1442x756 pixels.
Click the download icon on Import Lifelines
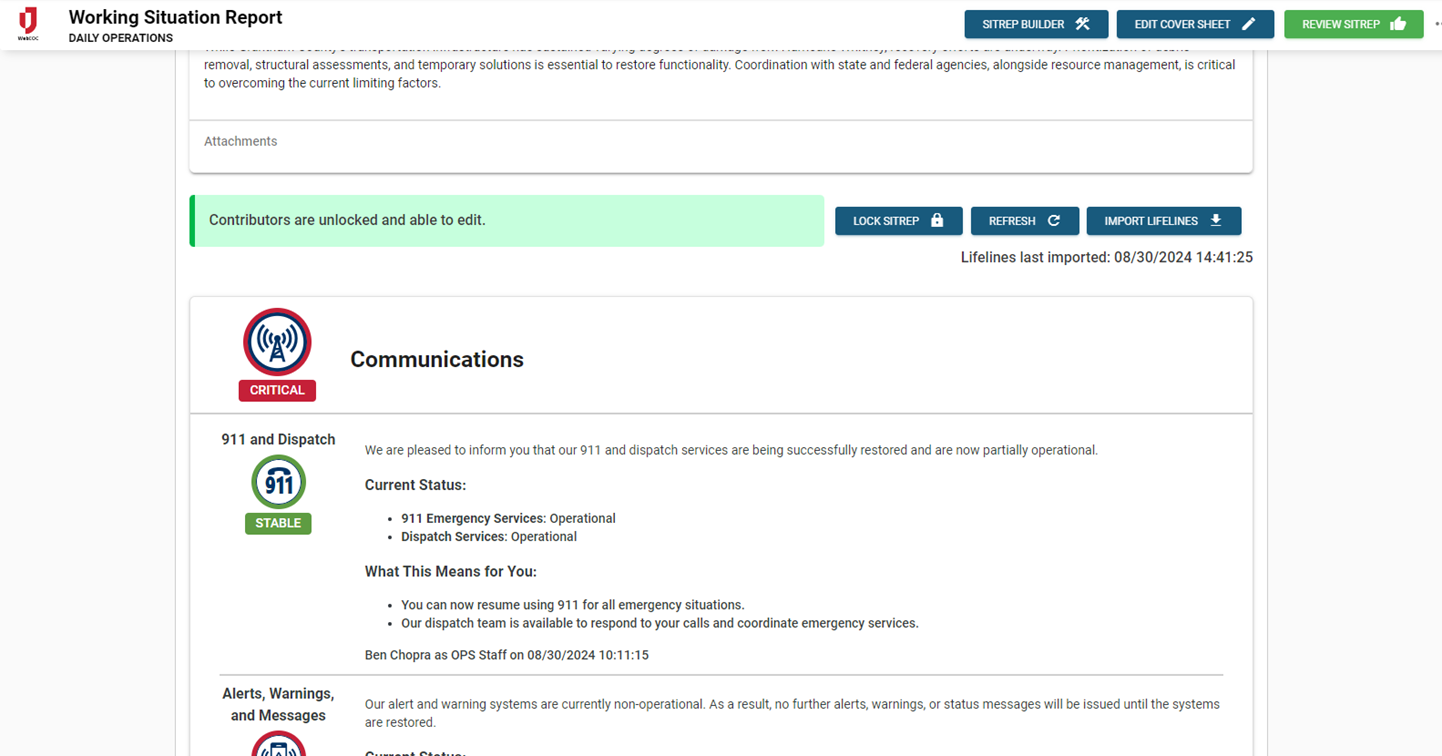coord(1217,220)
